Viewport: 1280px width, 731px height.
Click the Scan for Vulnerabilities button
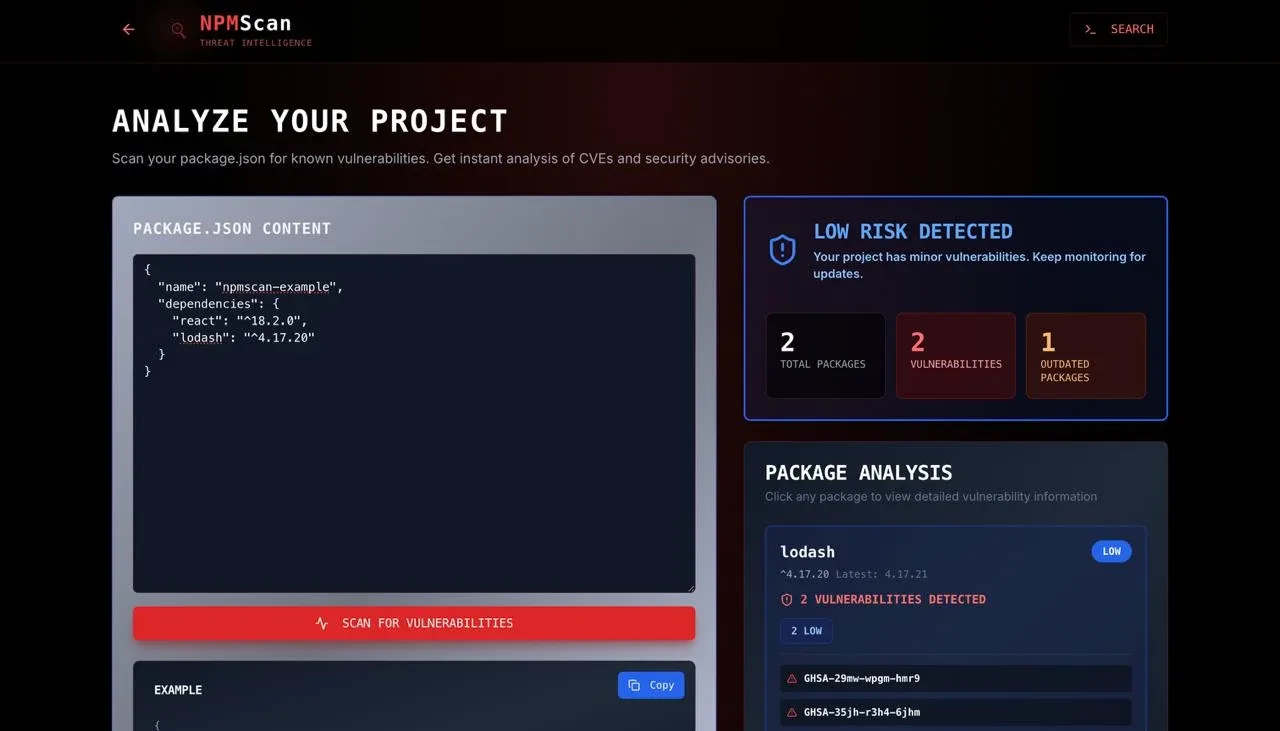414,623
